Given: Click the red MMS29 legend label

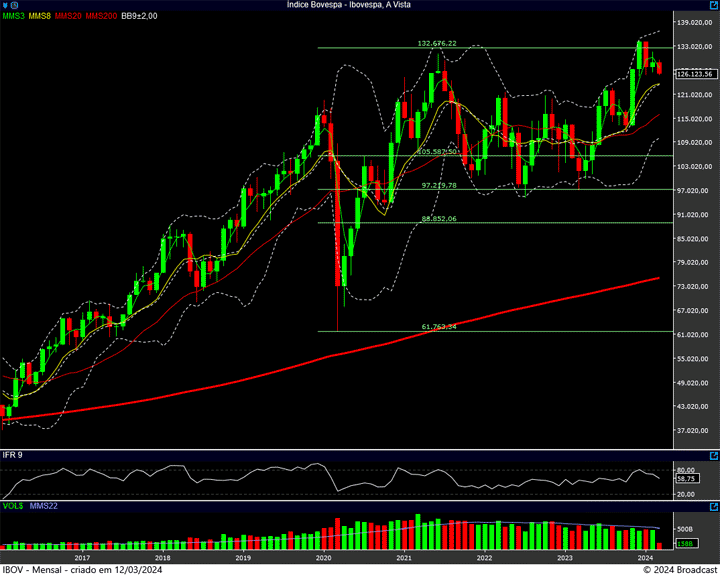Looking at the screenshot, I should pos(69,17).
